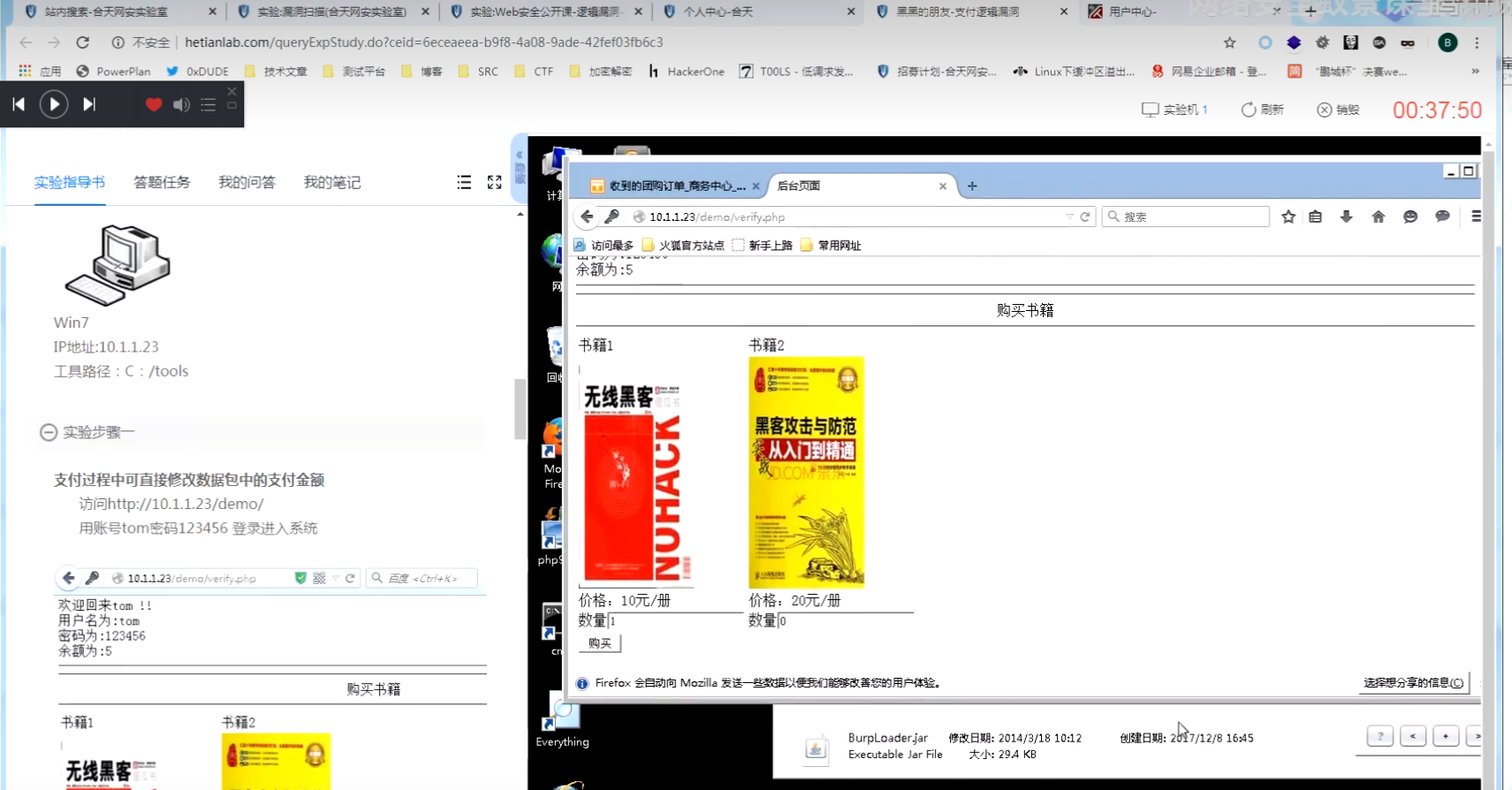Reload the Firefox page
Image resolution: width=1512 pixels, height=790 pixels.
pyautogui.click(x=1085, y=216)
